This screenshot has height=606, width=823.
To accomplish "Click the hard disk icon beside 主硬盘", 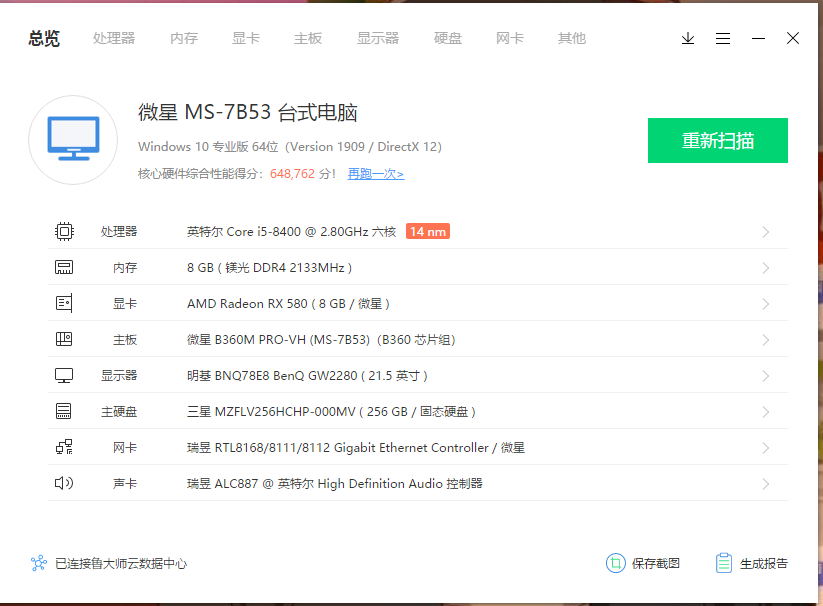I will tap(64, 411).
